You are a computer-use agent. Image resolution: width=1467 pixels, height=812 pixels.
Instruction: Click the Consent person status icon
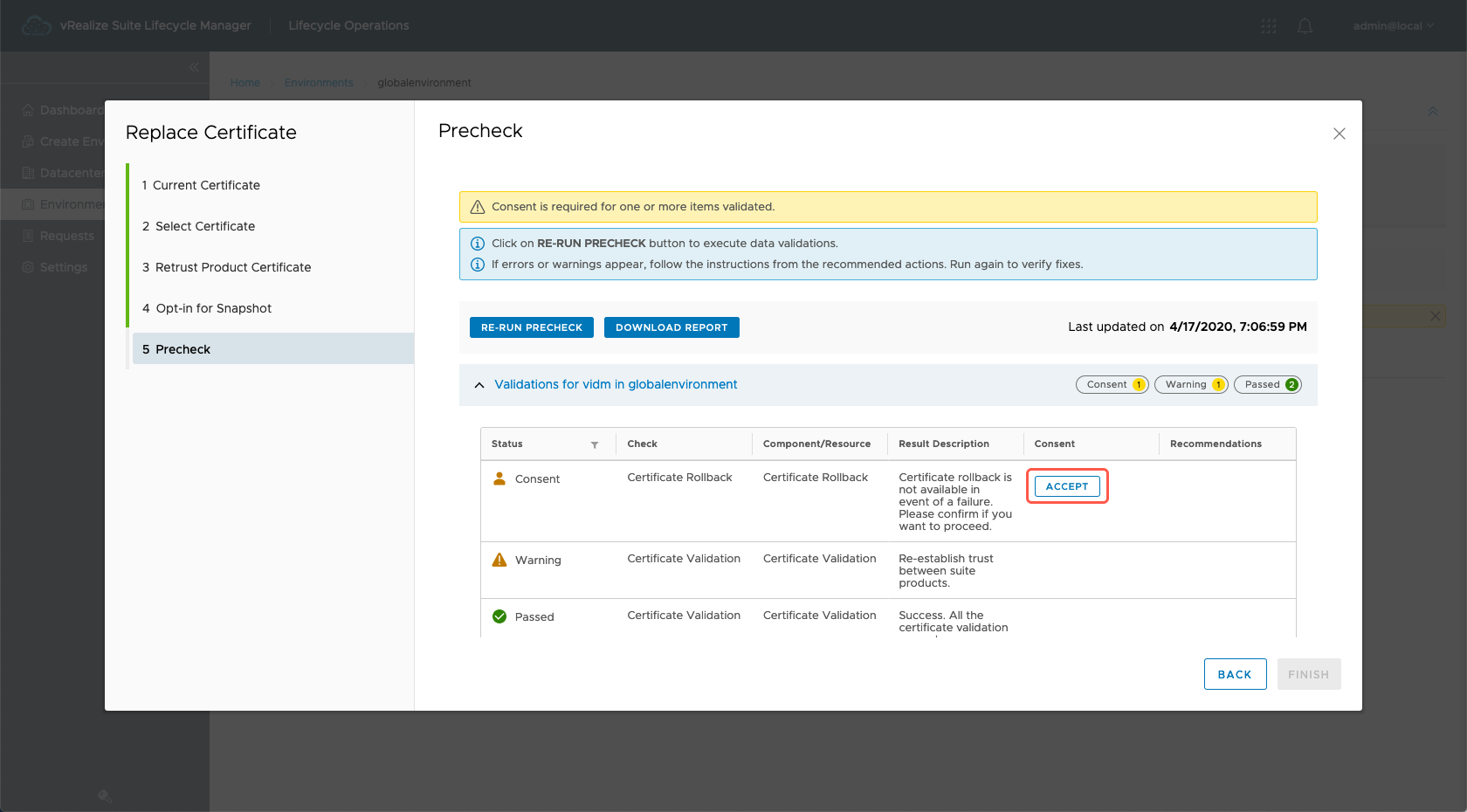click(x=499, y=478)
